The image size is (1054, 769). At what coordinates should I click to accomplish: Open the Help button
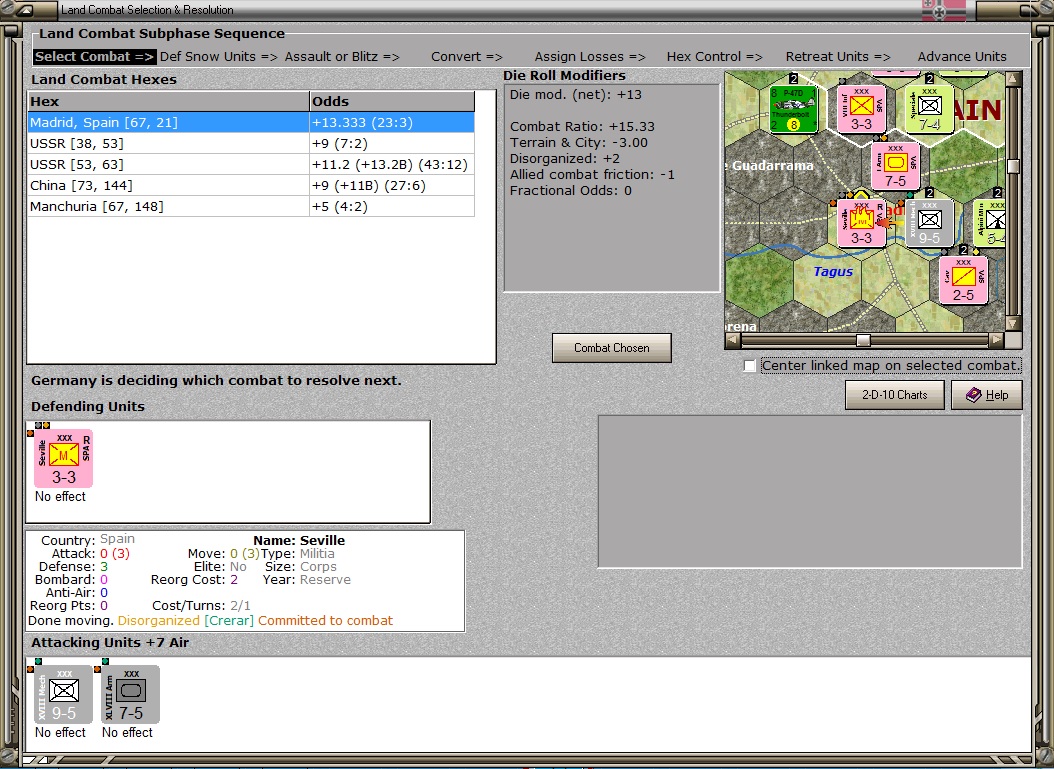click(x=987, y=395)
